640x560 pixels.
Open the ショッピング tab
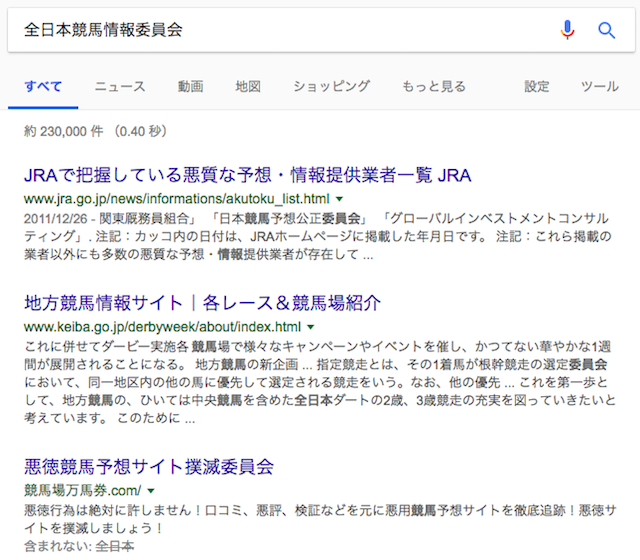(331, 87)
